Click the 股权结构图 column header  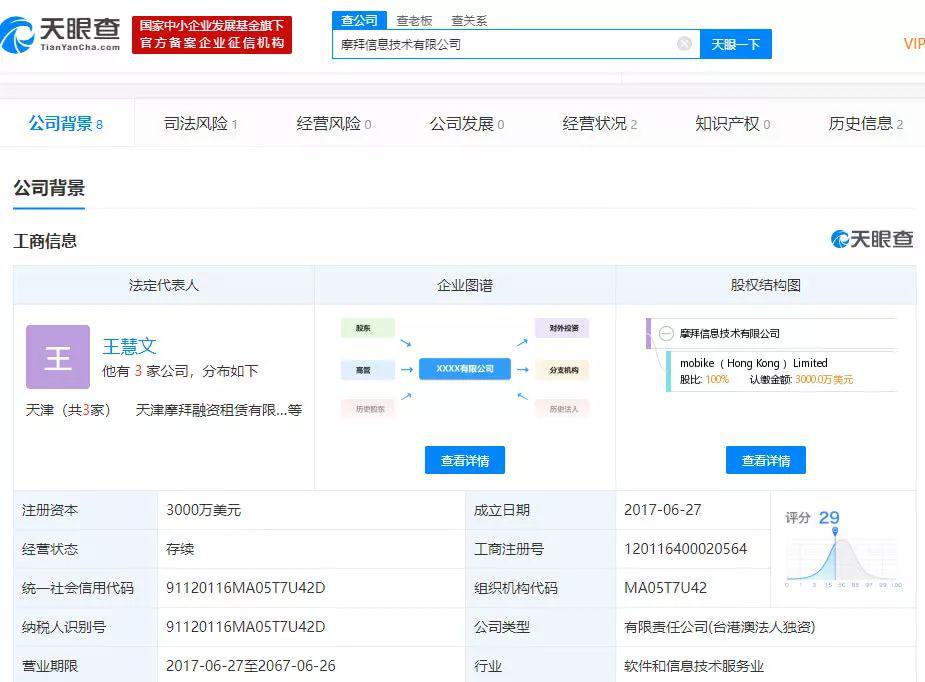[x=766, y=286]
